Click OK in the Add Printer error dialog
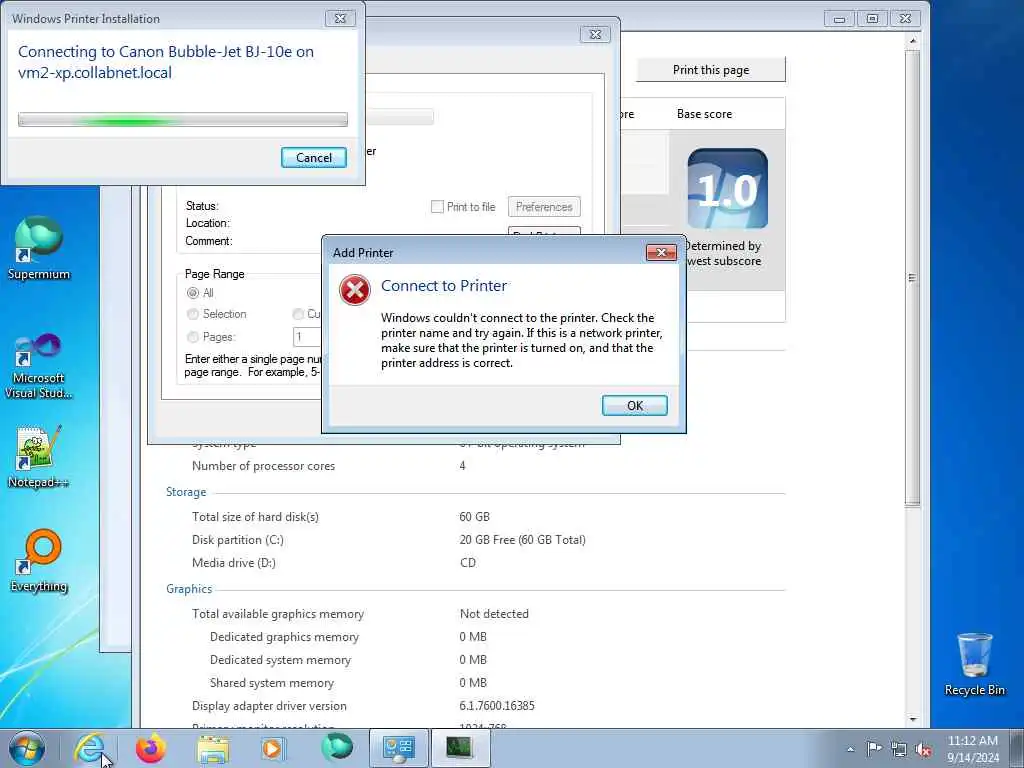The image size is (1024, 768). pos(634,406)
